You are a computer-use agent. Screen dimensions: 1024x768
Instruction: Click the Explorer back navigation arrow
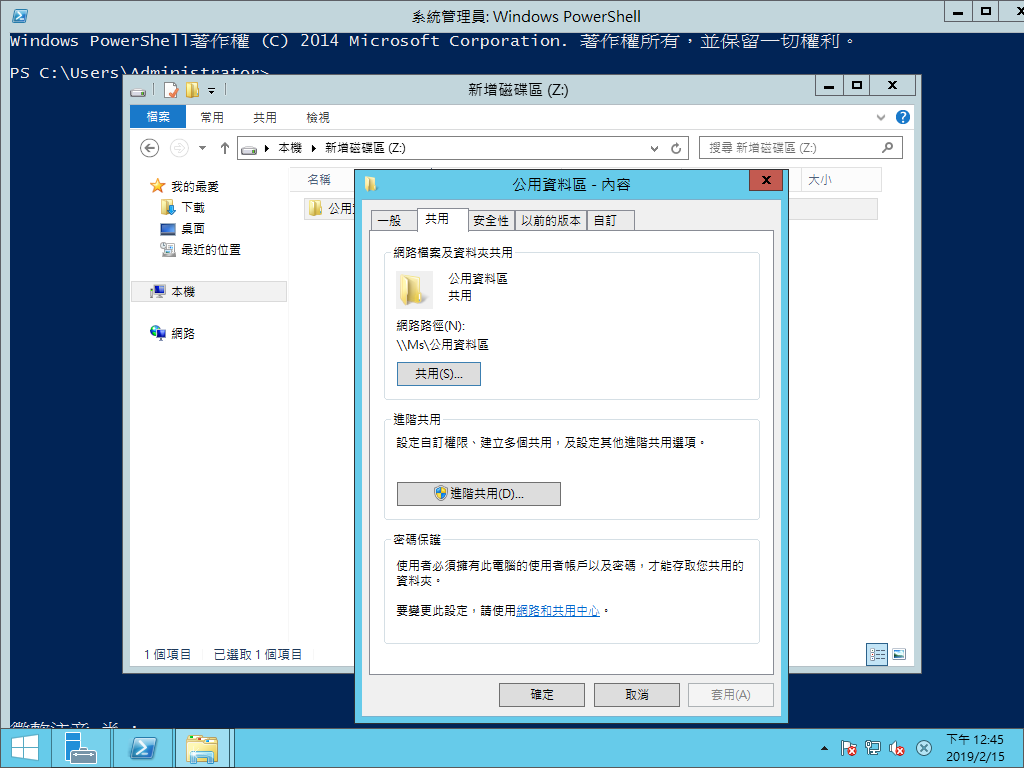[x=150, y=148]
